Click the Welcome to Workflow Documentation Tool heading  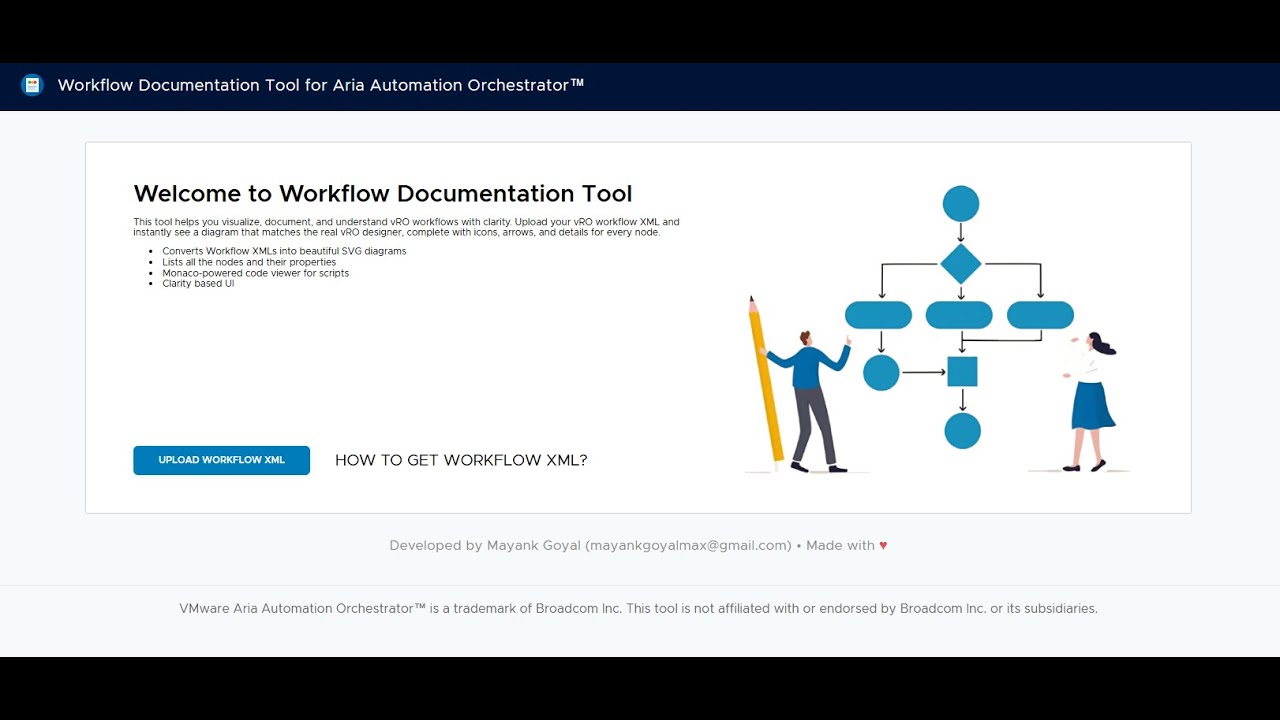[383, 193]
